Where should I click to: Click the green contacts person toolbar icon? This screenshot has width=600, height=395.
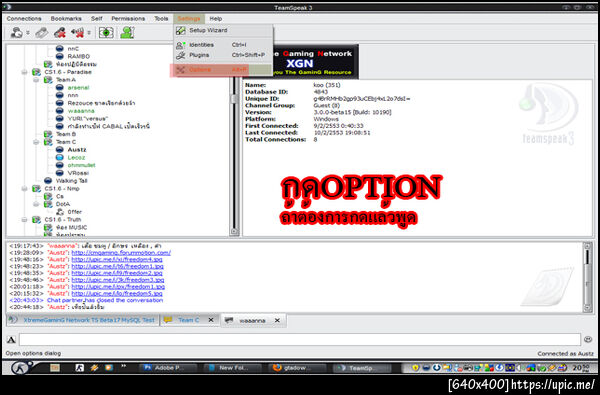click(127, 33)
